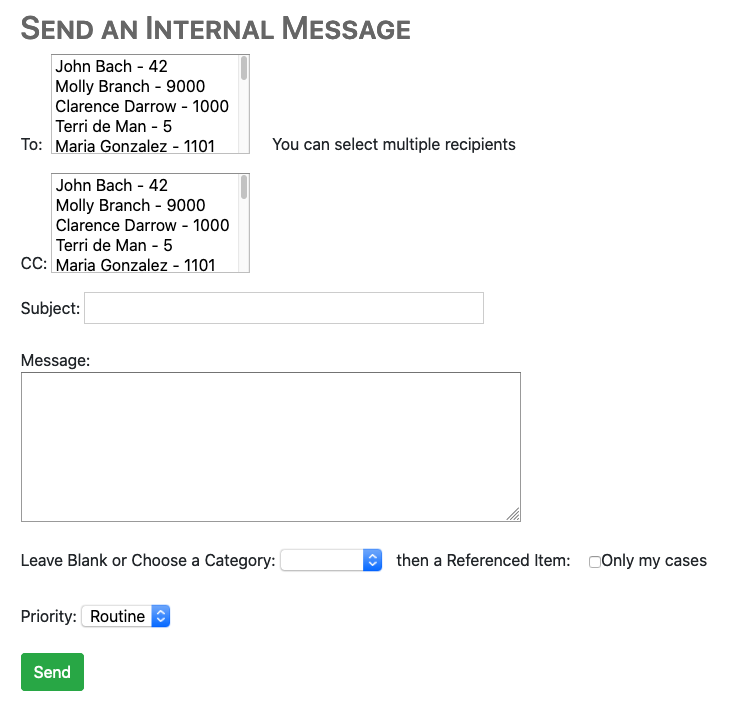Click the CC list scrollbar

point(244,220)
